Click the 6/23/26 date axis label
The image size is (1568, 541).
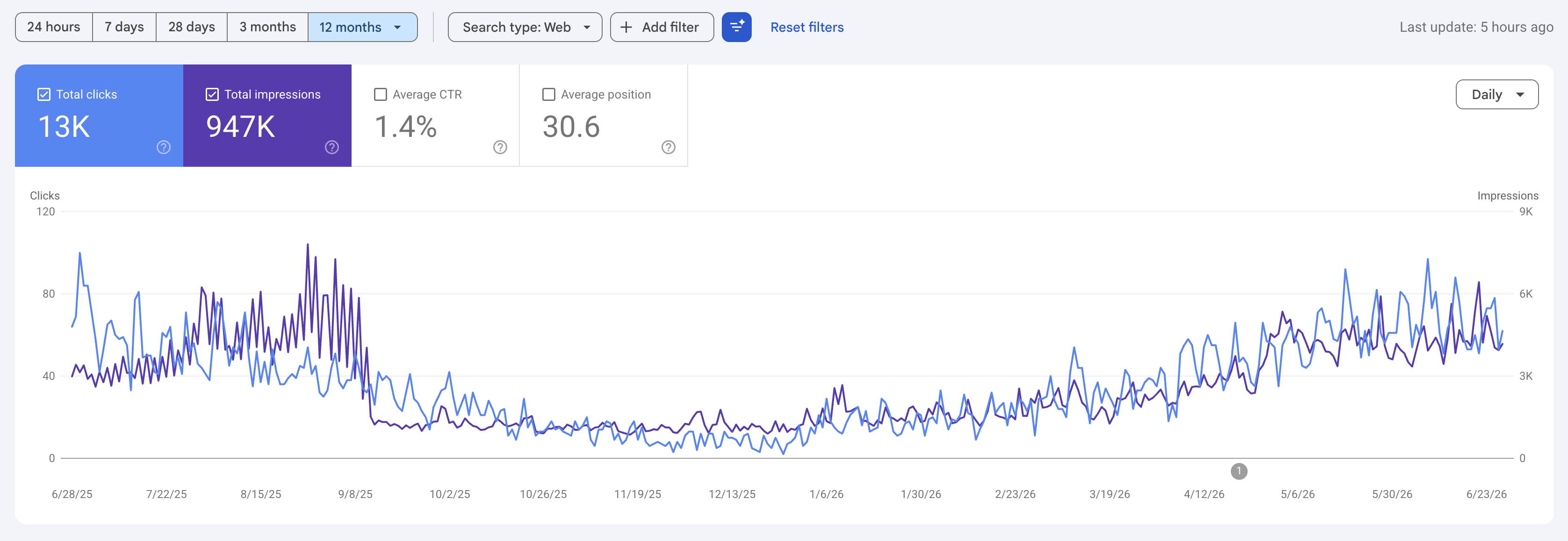pyautogui.click(x=1487, y=494)
